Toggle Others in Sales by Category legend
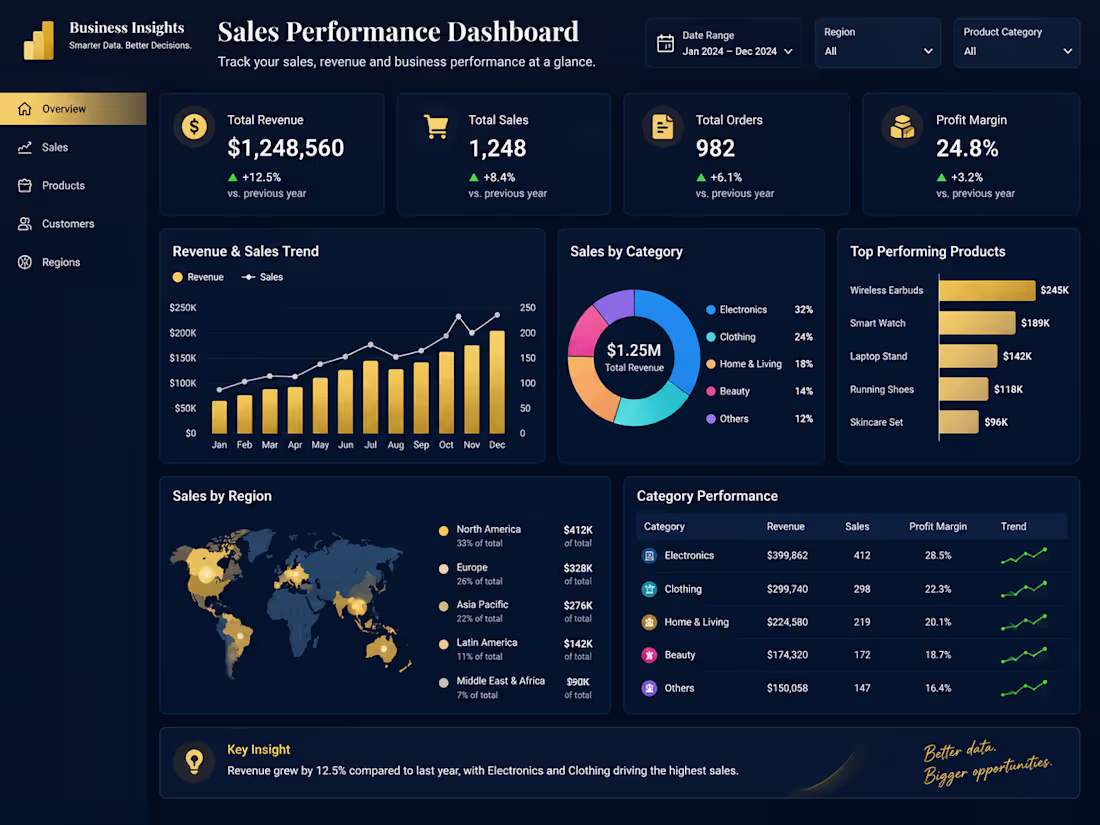This screenshot has height=825, width=1100. coord(727,419)
